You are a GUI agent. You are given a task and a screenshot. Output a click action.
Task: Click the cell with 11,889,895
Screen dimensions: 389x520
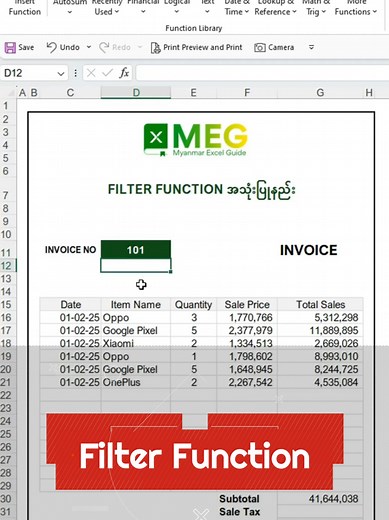(320, 330)
